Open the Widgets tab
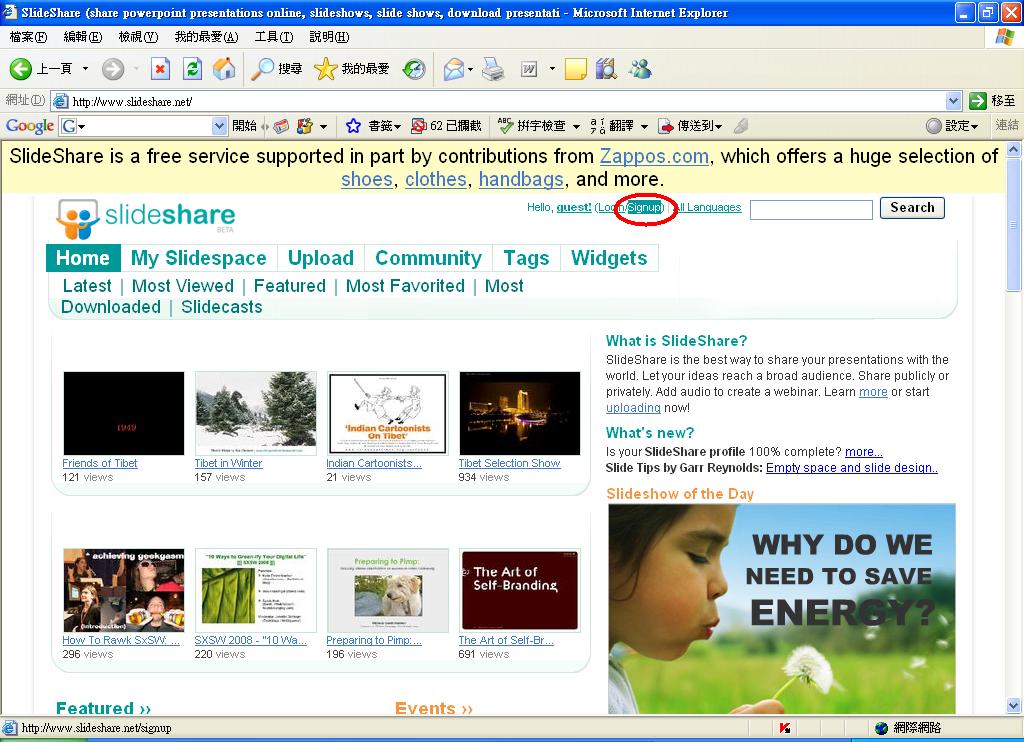1024x742 pixels. (609, 258)
